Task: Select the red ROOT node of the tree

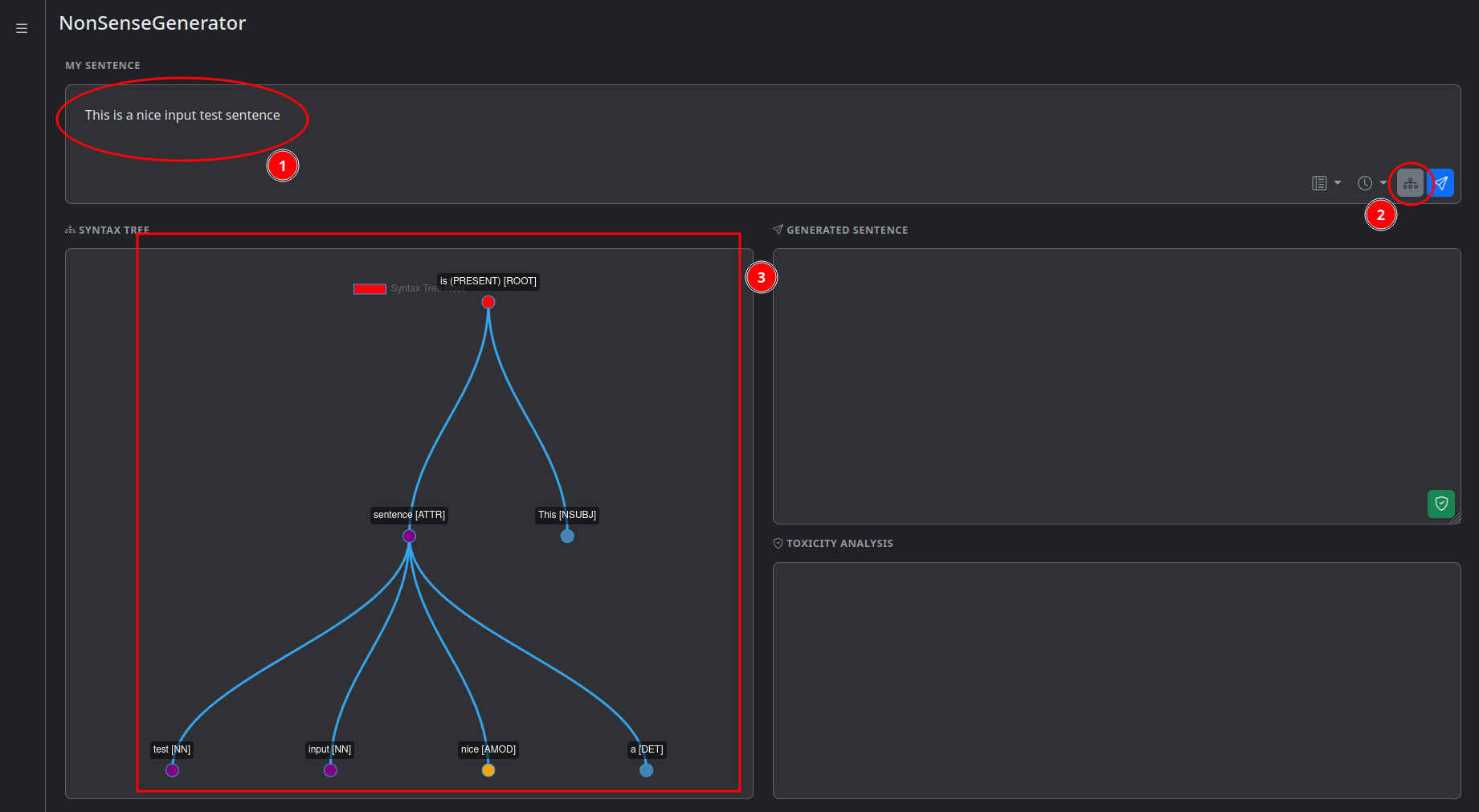Action: tap(488, 302)
